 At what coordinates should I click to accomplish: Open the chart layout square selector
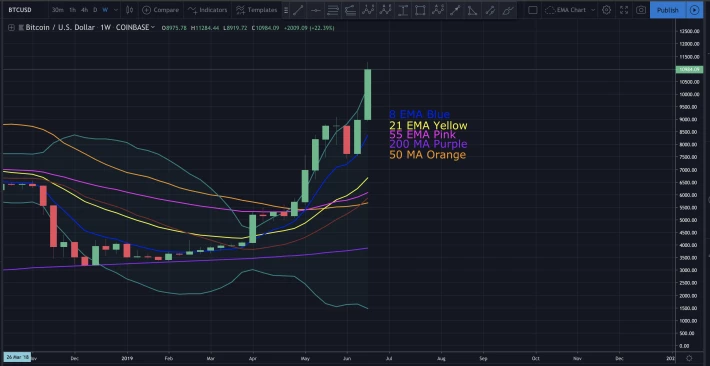click(x=533, y=10)
